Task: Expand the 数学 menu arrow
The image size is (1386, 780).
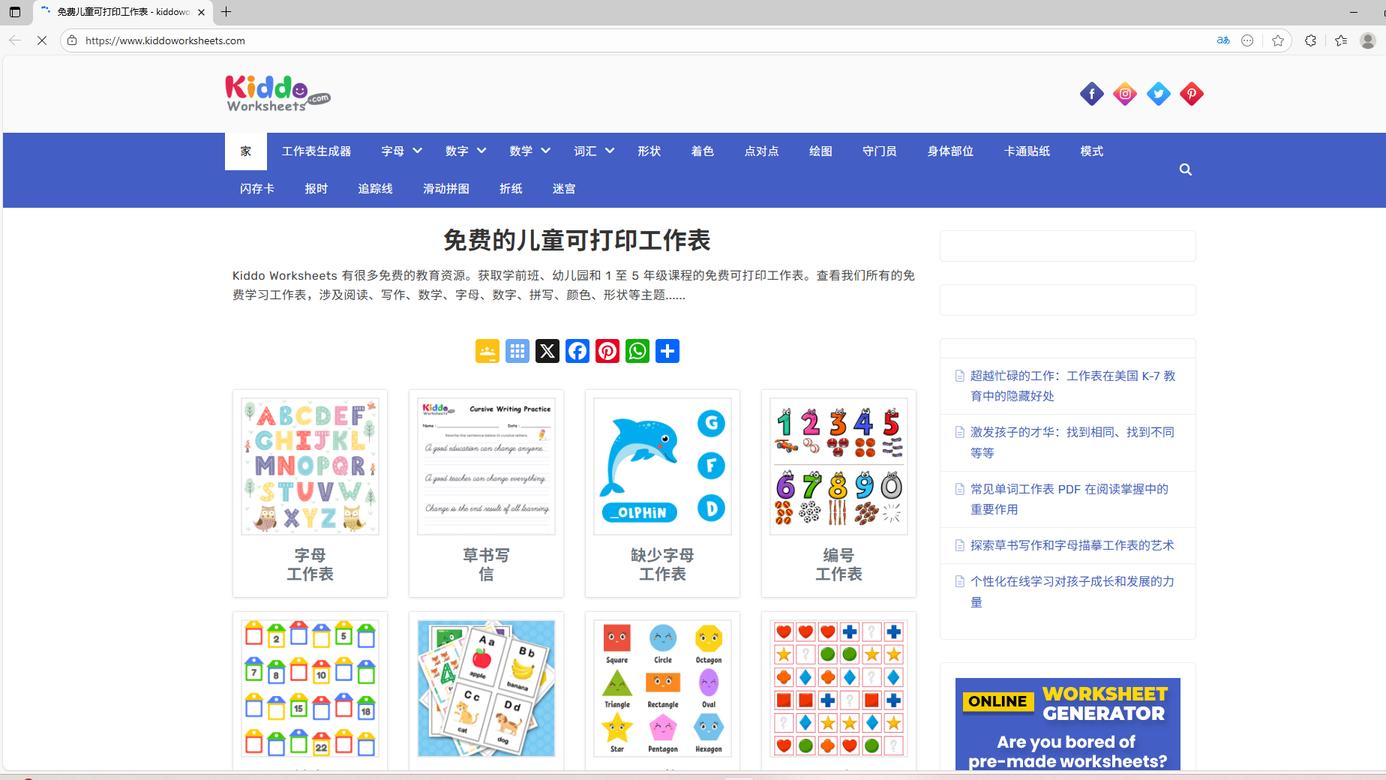Action: coord(545,151)
